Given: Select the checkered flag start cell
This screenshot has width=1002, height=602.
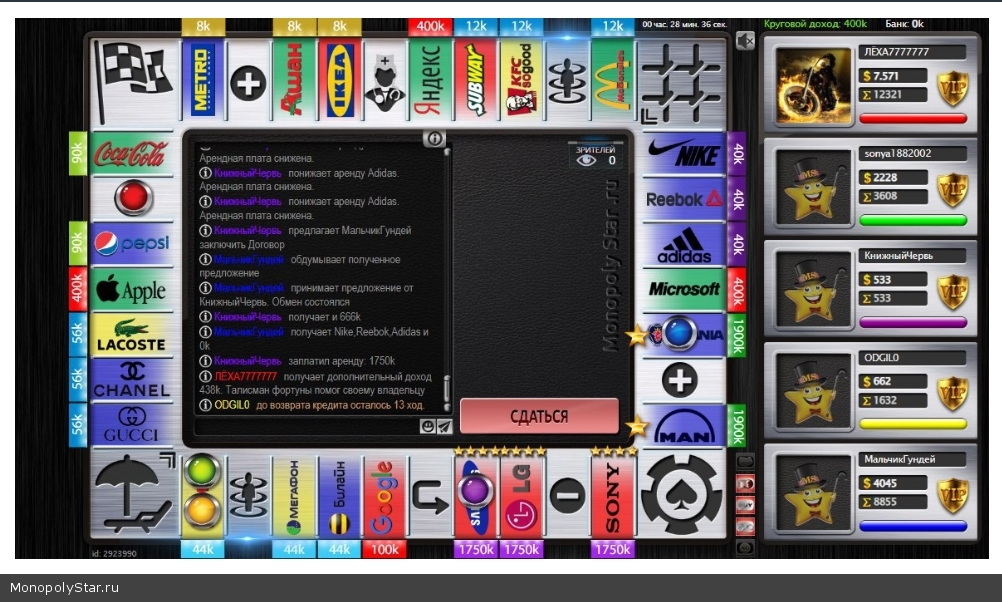Looking at the screenshot, I should point(134,81).
